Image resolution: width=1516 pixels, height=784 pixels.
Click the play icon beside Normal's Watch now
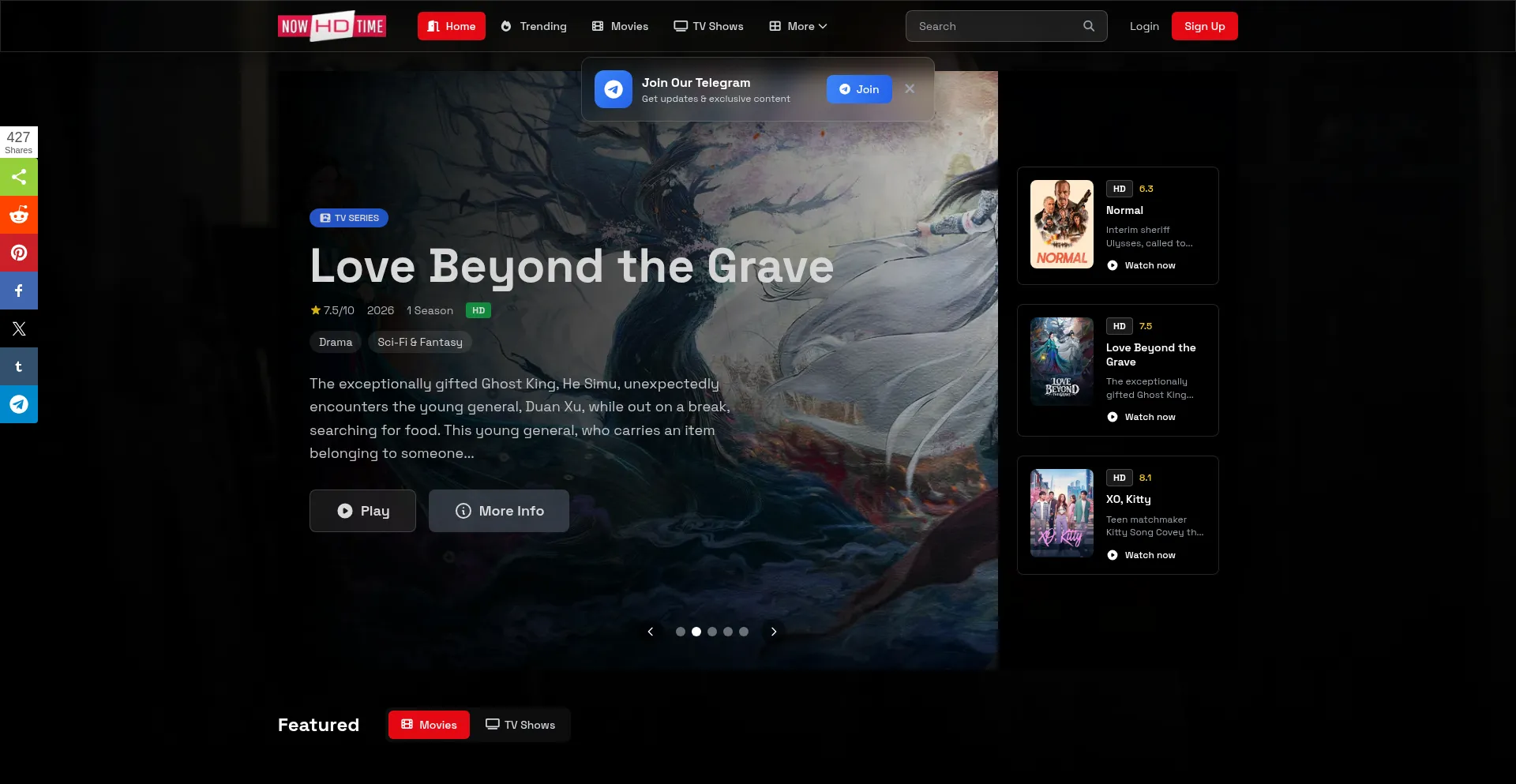pos(1113,265)
